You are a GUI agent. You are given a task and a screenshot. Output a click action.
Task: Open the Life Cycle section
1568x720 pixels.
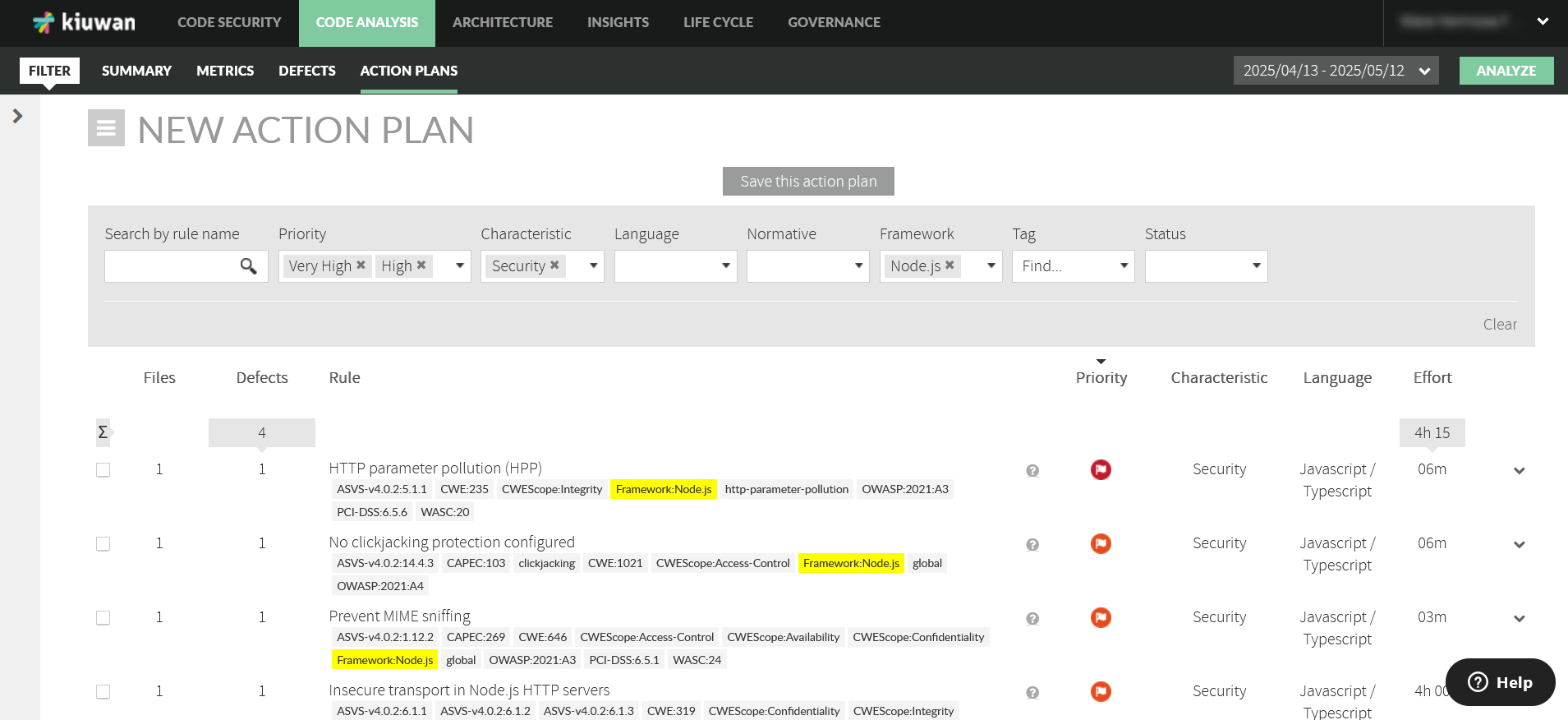[x=718, y=22]
